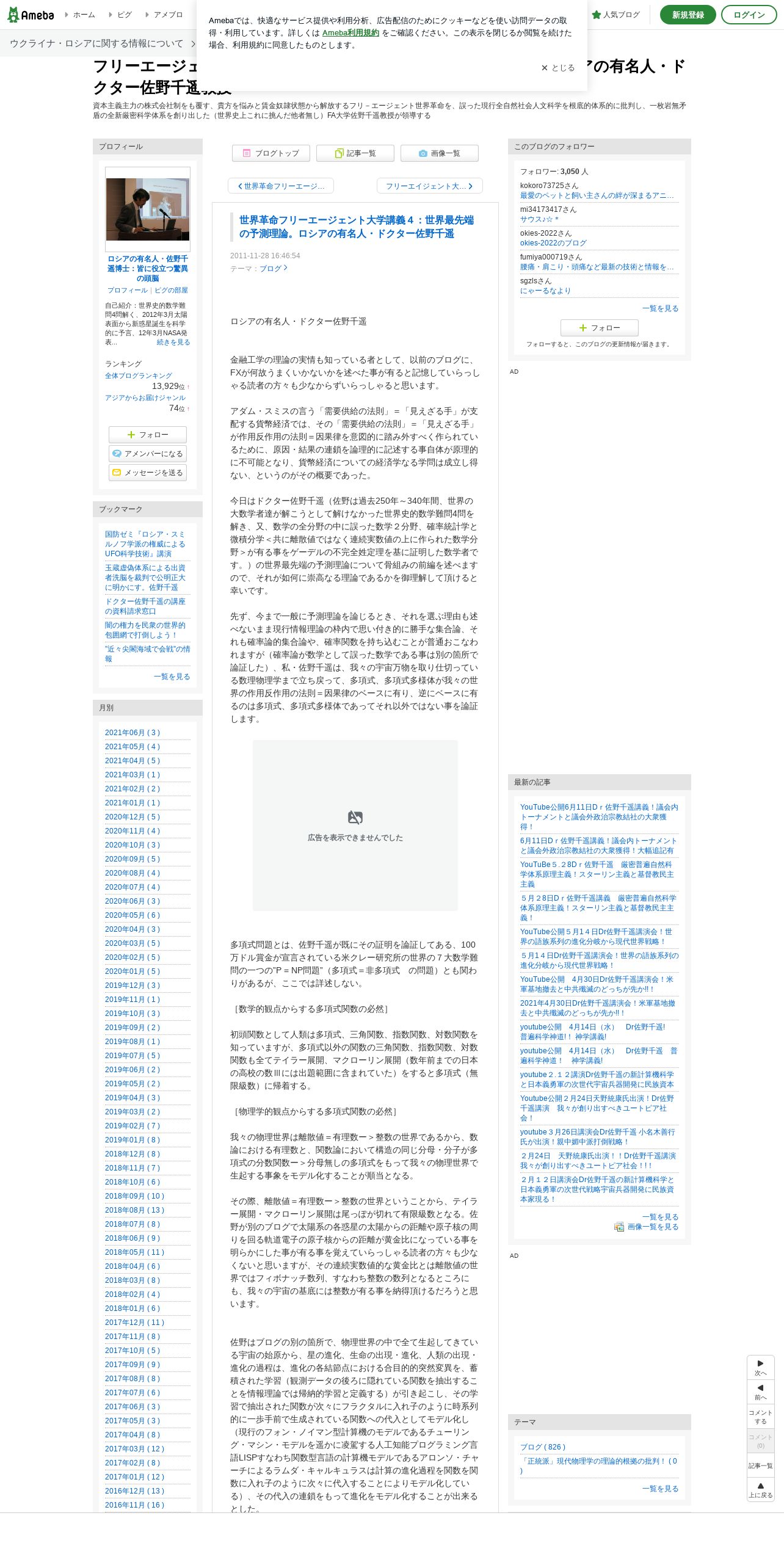Click 上に戻る back-to-top arrow
784x1568 pixels.
761,1490
